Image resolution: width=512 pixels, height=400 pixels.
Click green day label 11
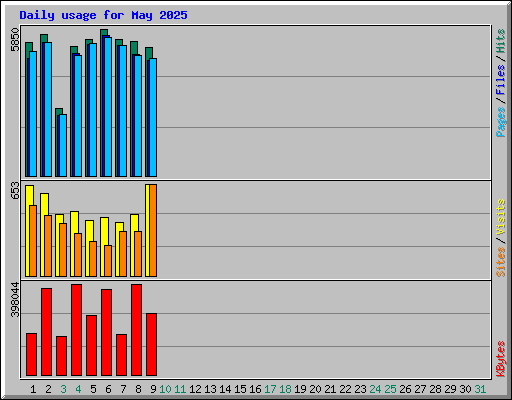point(180,389)
